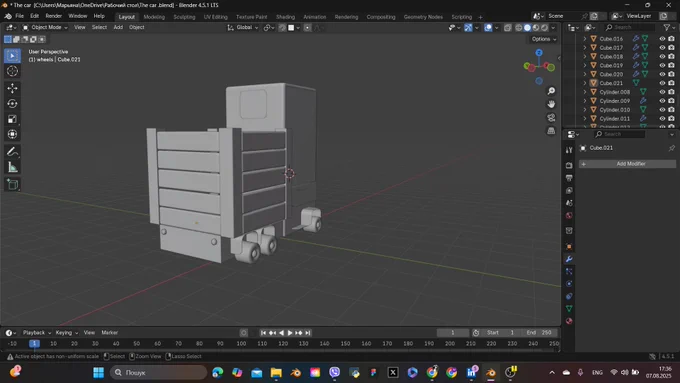This screenshot has width=680, height=383.
Task: Open the Tool properties tab
Action: point(569,150)
